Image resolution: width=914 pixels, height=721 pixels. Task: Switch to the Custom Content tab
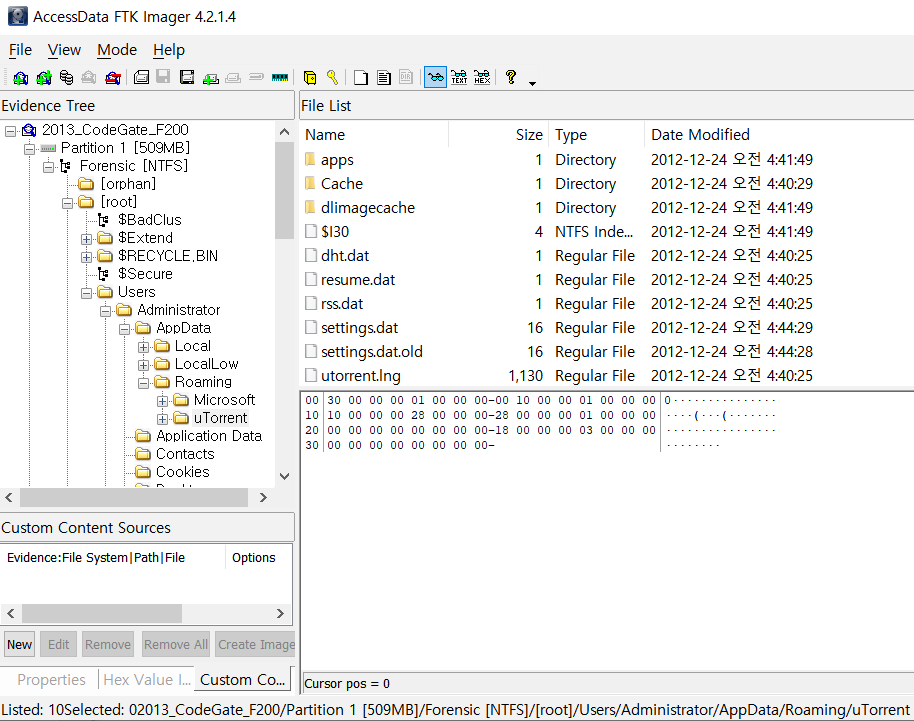pos(242,680)
